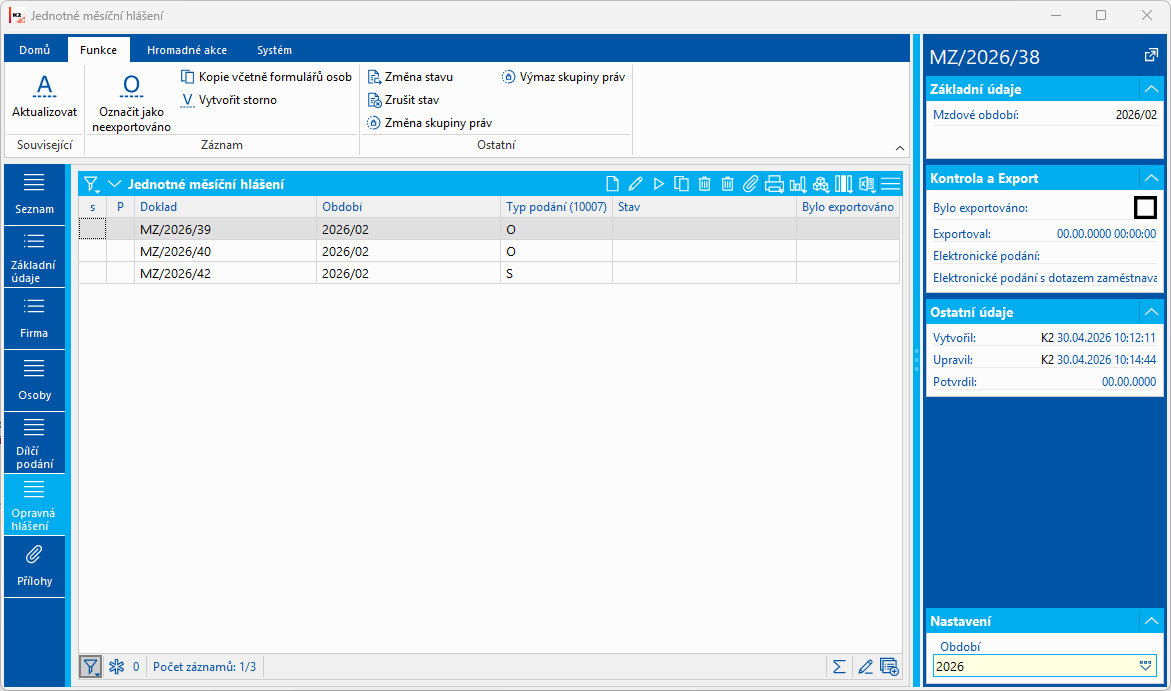Click the Stav column header

704,207
